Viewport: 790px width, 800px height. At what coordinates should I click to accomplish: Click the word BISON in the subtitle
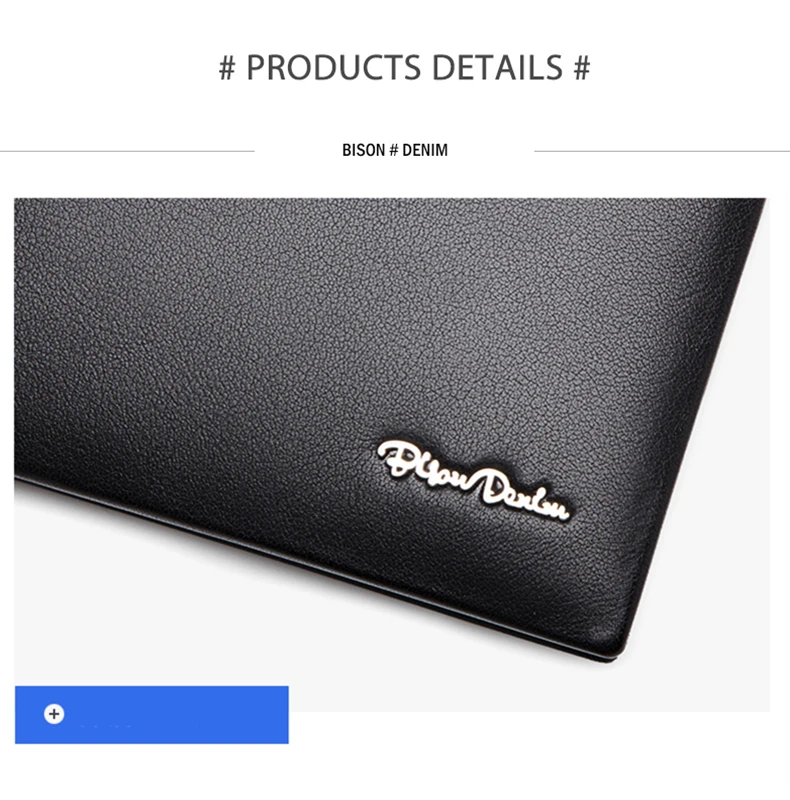[363, 150]
